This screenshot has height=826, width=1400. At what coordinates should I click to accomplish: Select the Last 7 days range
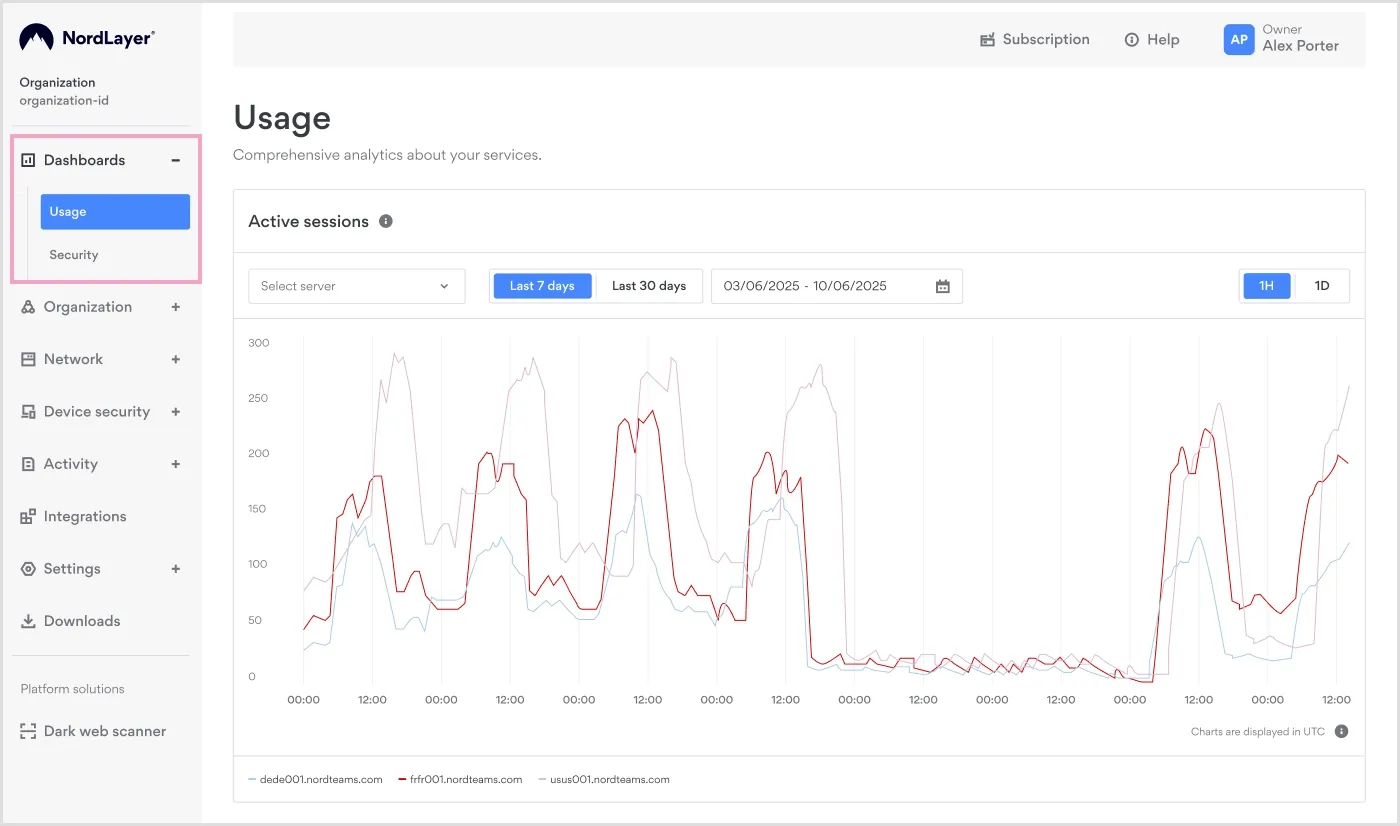click(542, 286)
